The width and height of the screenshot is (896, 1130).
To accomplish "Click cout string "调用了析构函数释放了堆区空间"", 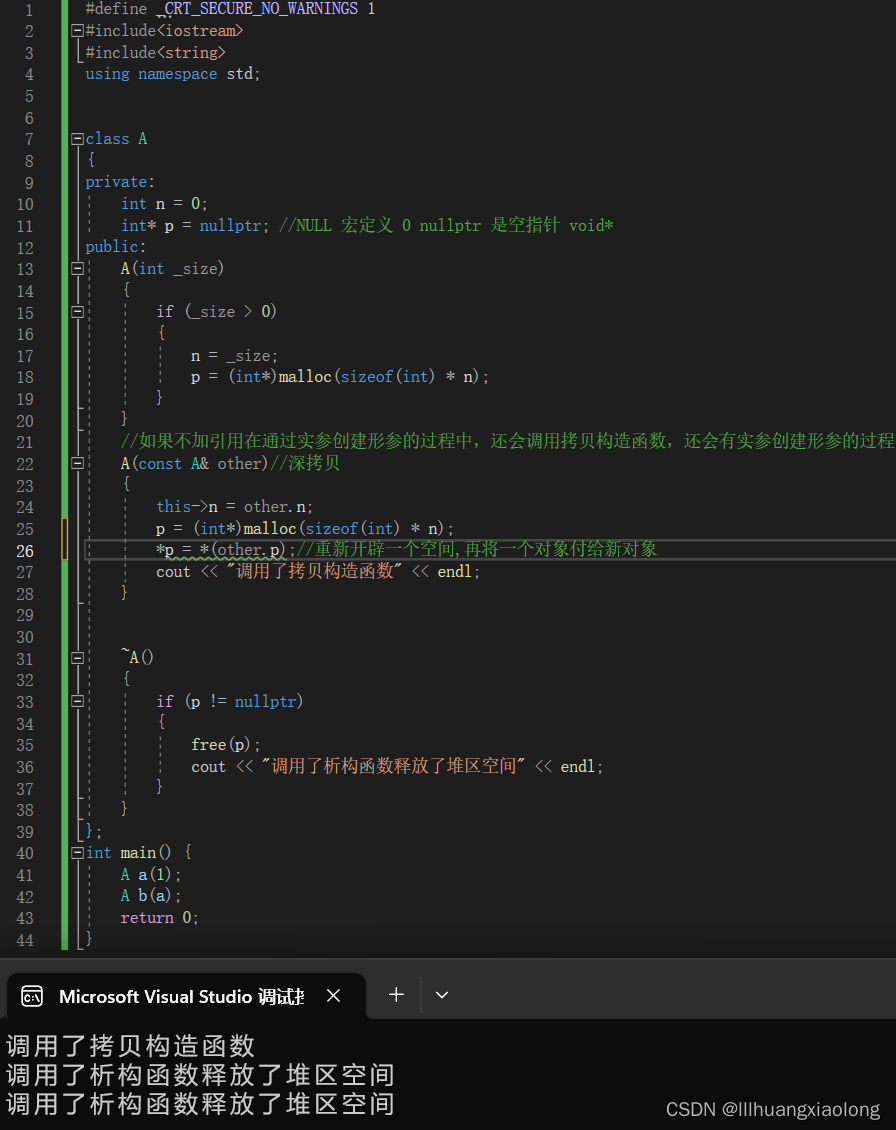I will pyautogui.click(x=394, y=766).
